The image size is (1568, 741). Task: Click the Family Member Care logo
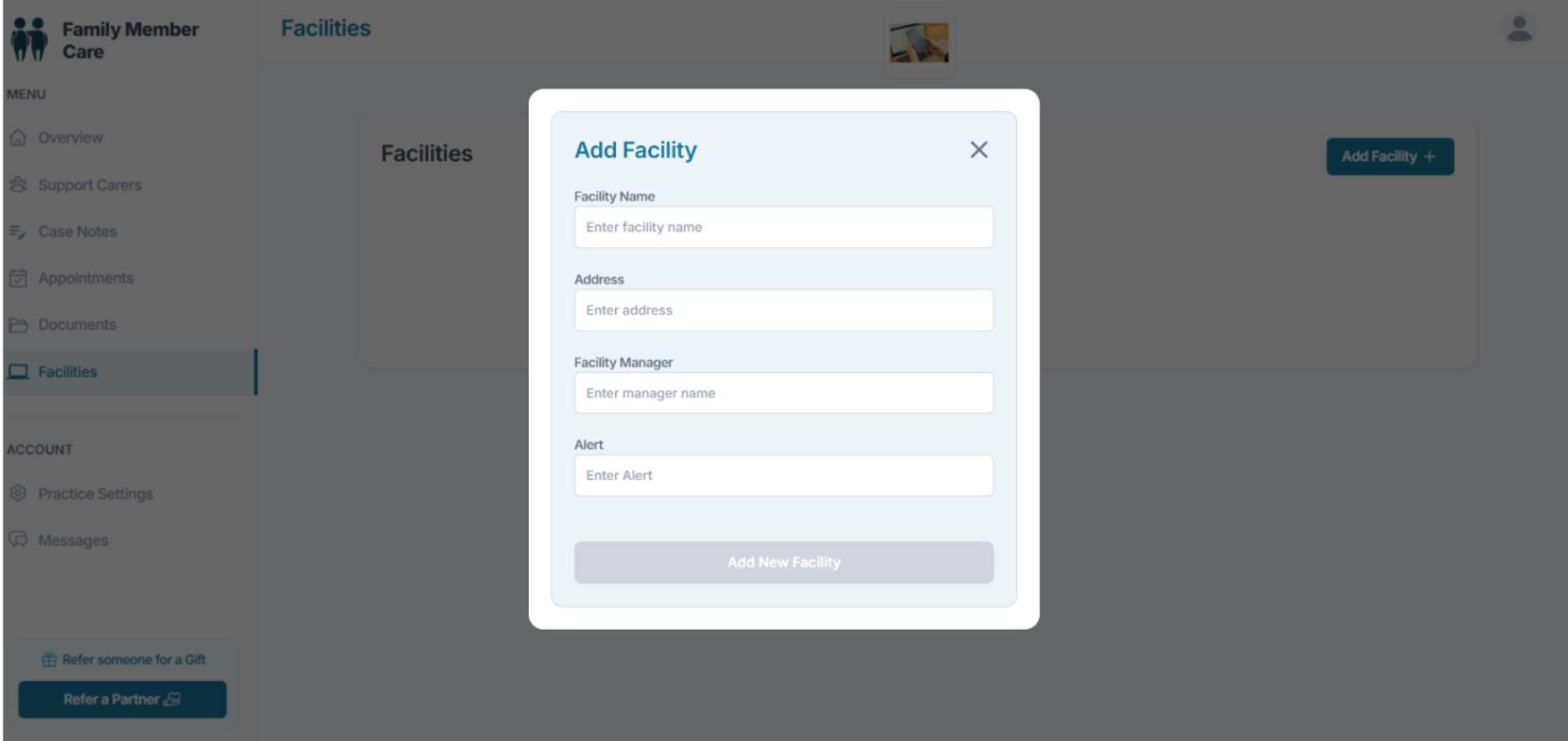point(30,39)
